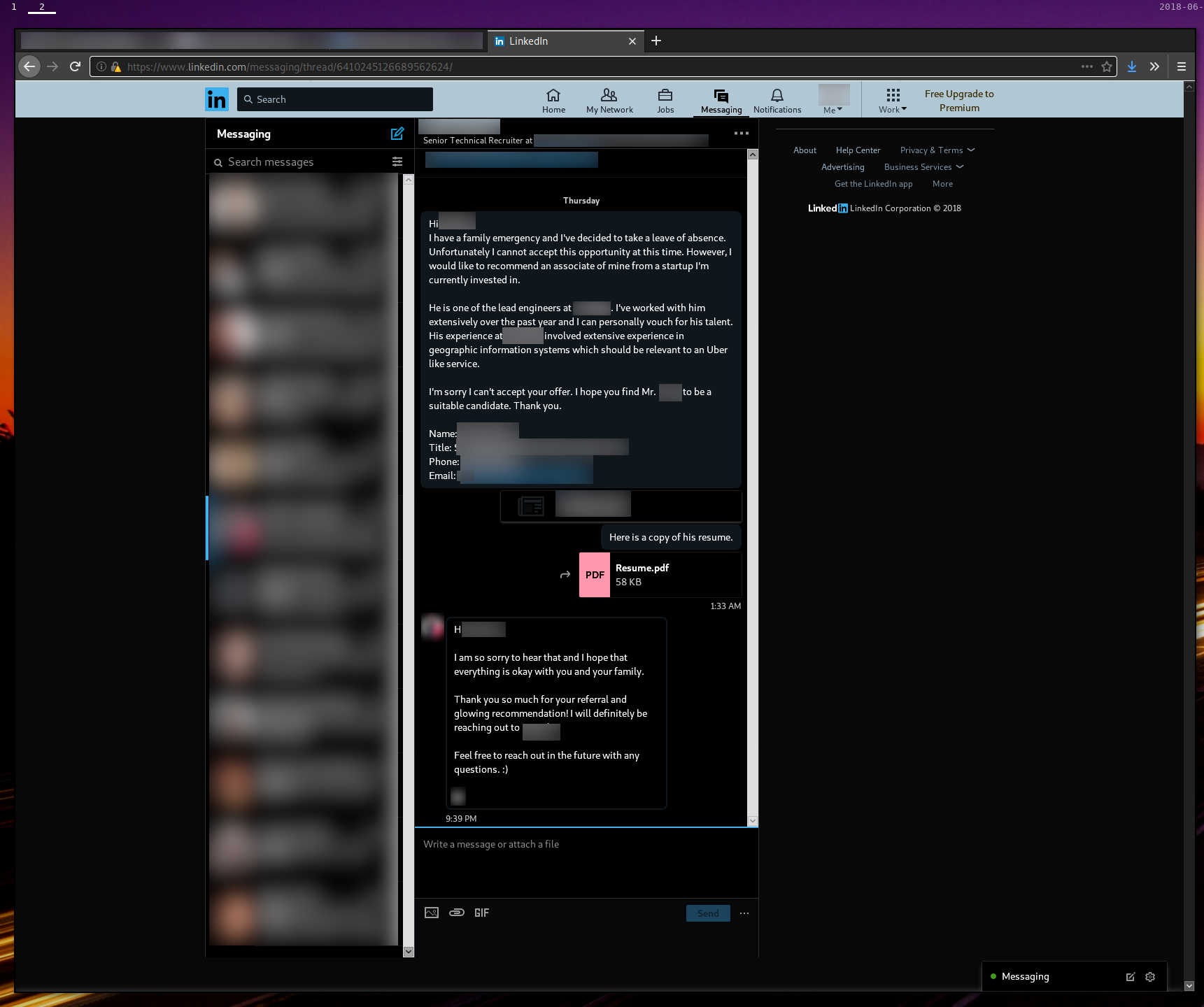Viewport: 1204px width, 1007px height.
Task: Click the Advertising footer link
Action: [842, 167]
